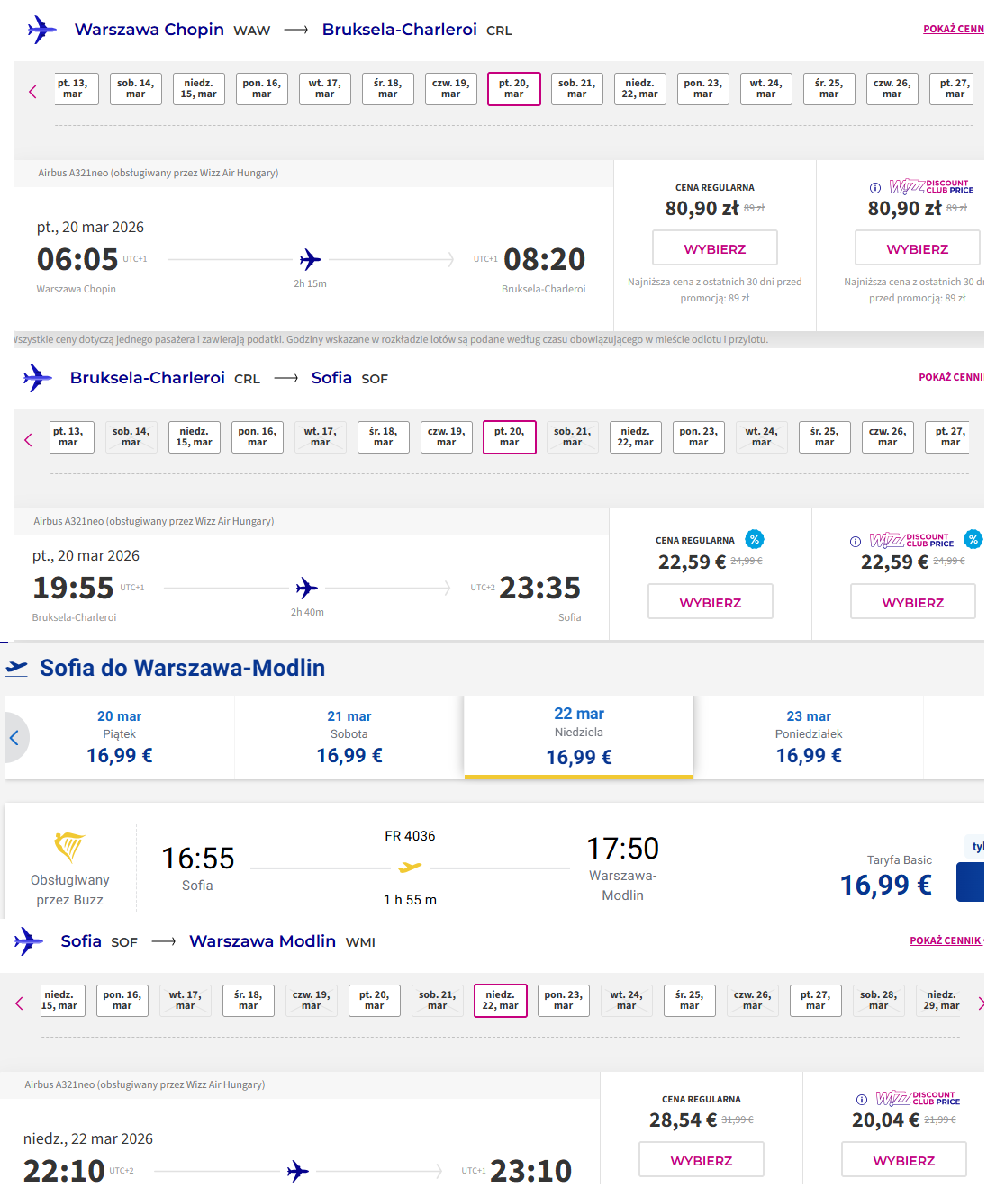Viewport: 984px width, 1184px height.
Task: Click the plane icon beside Bruksela-Charleroi header
Action: point(38,378)
